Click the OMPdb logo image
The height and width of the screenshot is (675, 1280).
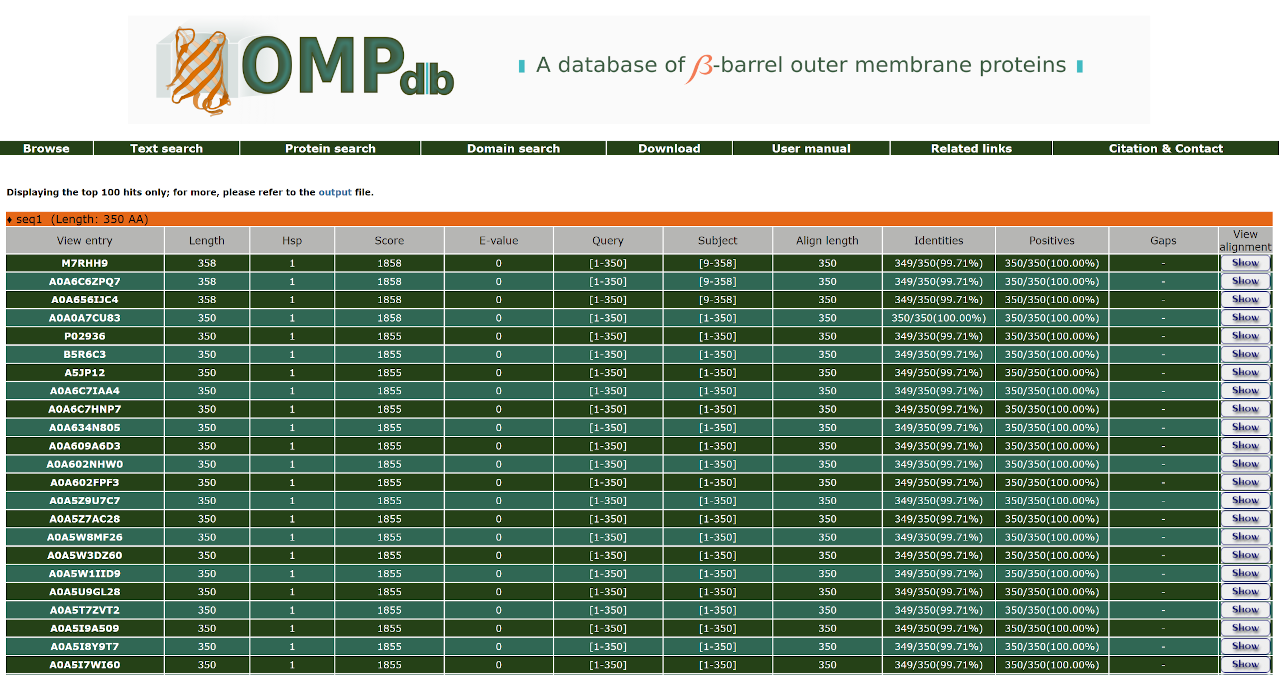[305, 69]
